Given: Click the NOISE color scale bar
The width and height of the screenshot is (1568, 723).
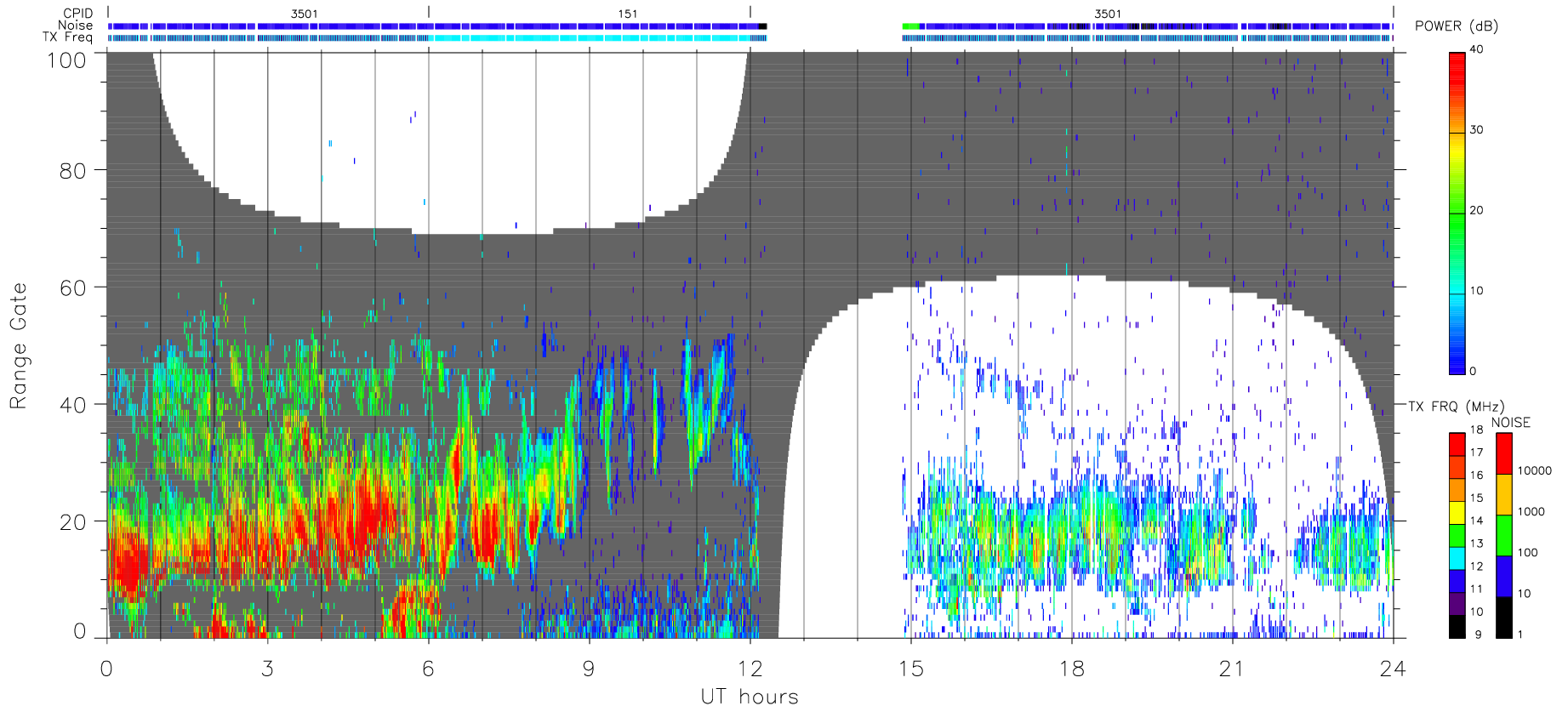Looking at the screenshot, I should (1504, 535).
